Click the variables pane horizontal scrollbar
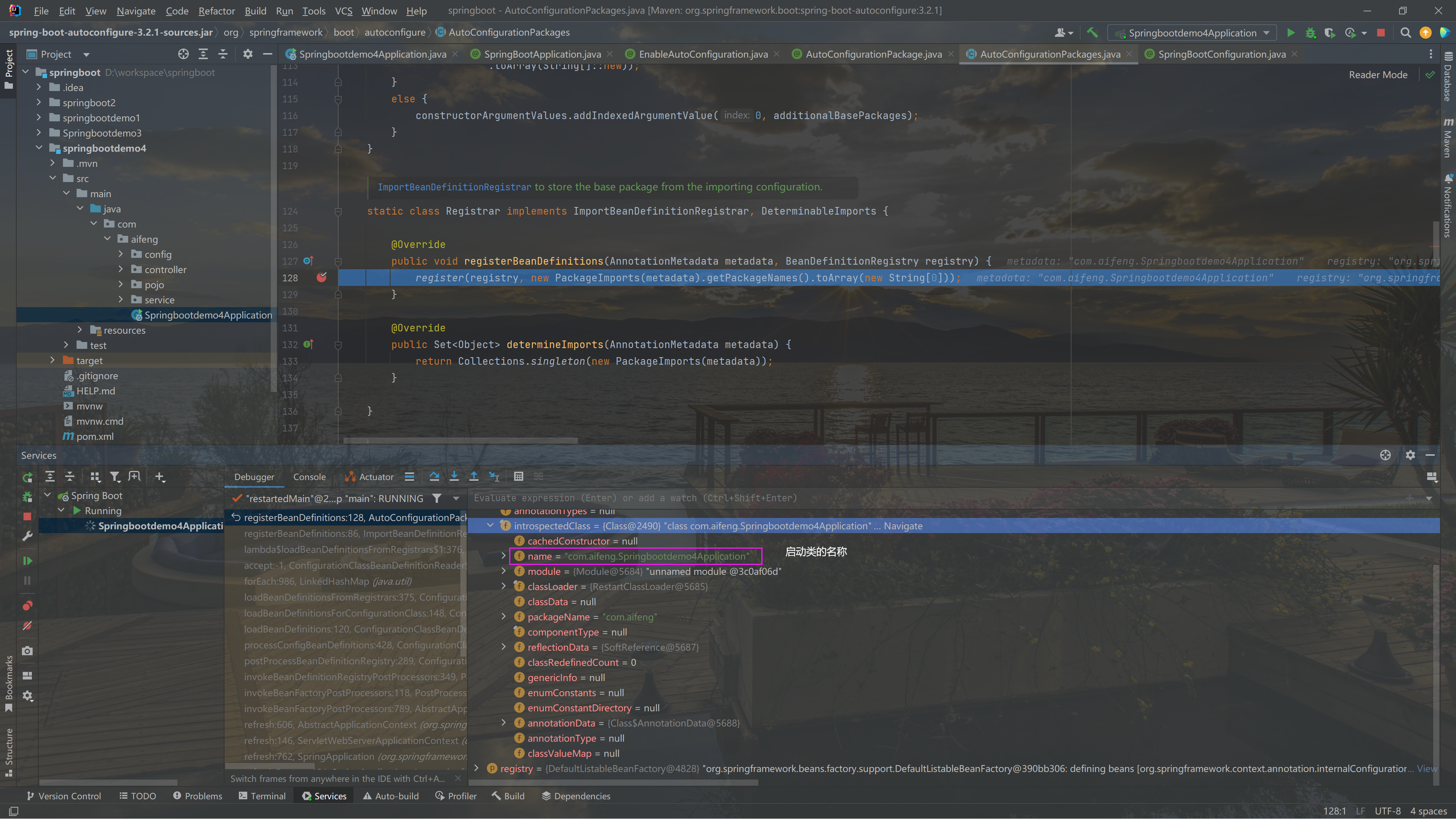Screen dimensions: 1456x819 (x=613, y=783)
